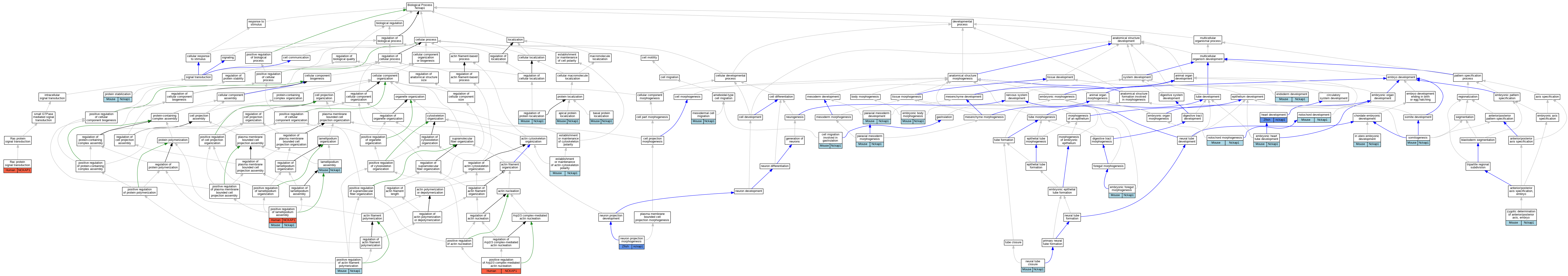Select the 'tissue development' node
Screen dimensions: 1568x276
(1060, 77)
